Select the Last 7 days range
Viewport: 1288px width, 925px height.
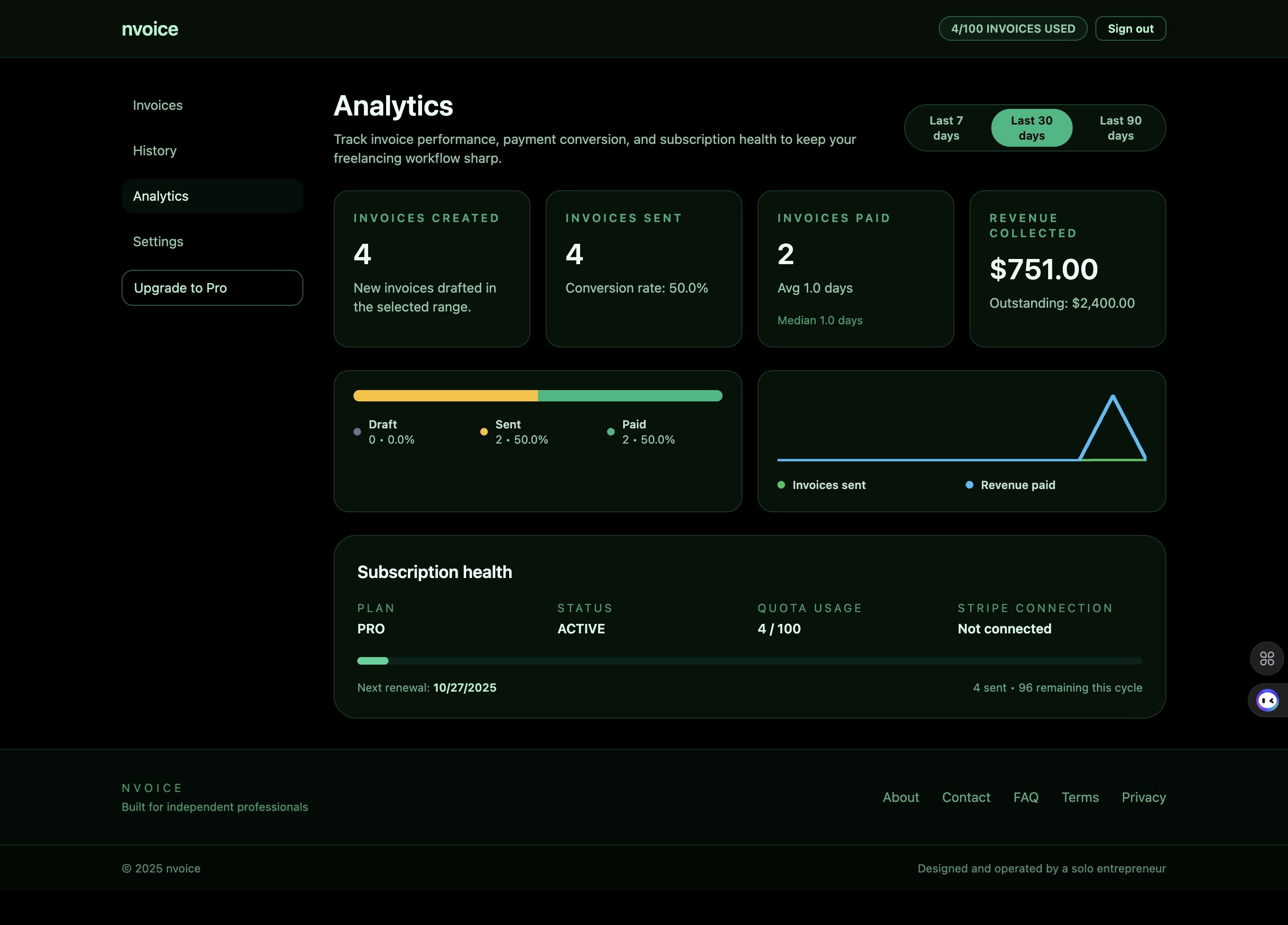(x=945, y=128)
